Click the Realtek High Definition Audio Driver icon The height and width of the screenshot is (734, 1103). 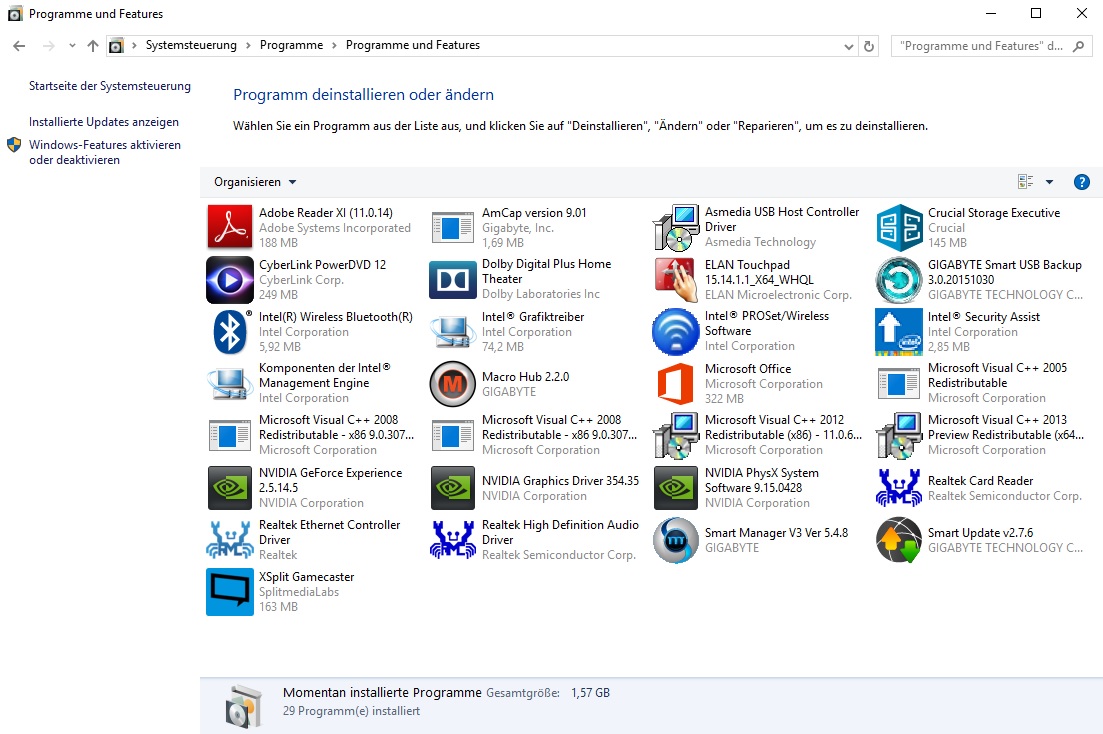point(453,540)
